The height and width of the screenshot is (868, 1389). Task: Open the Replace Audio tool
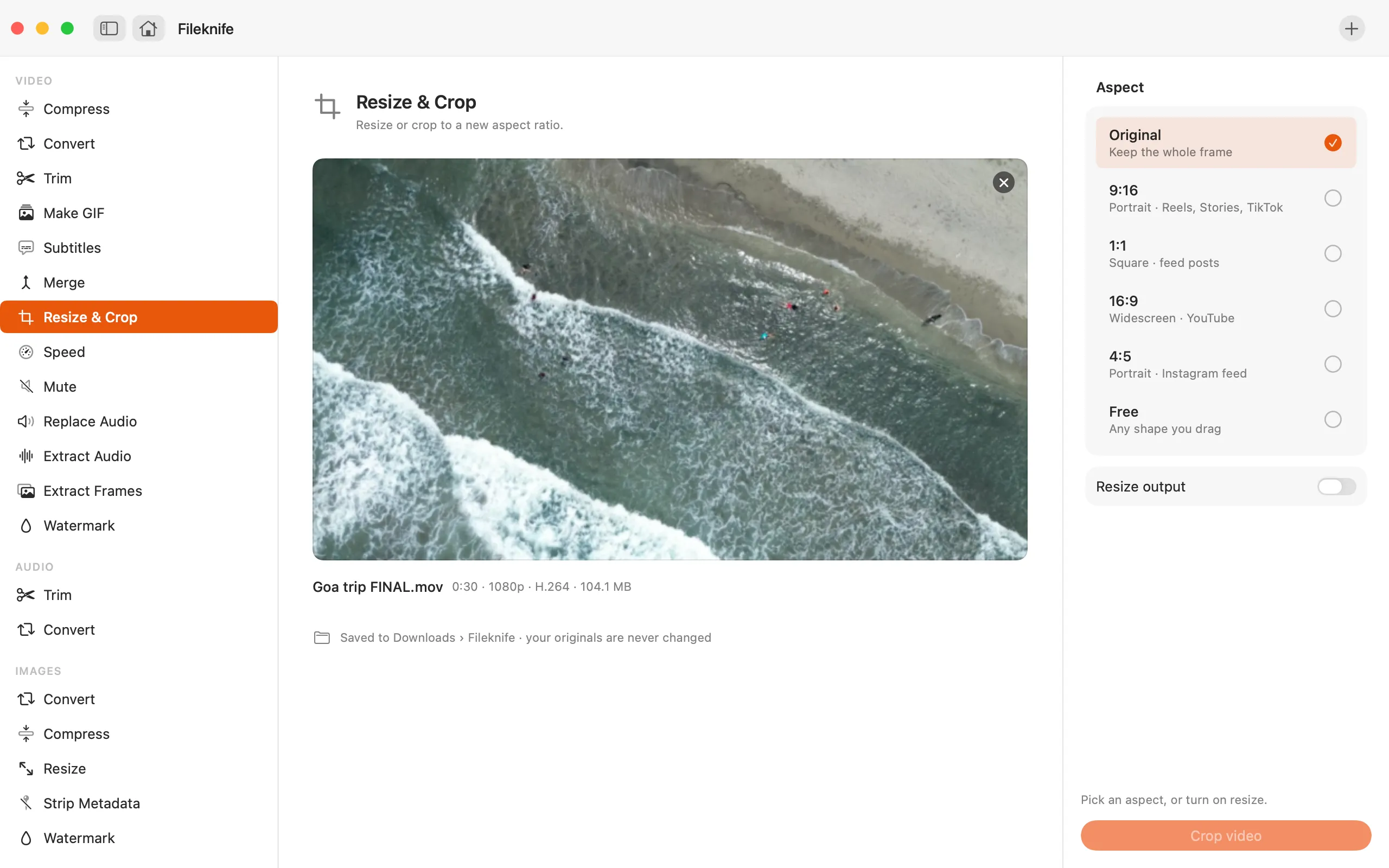pos(139,422)
